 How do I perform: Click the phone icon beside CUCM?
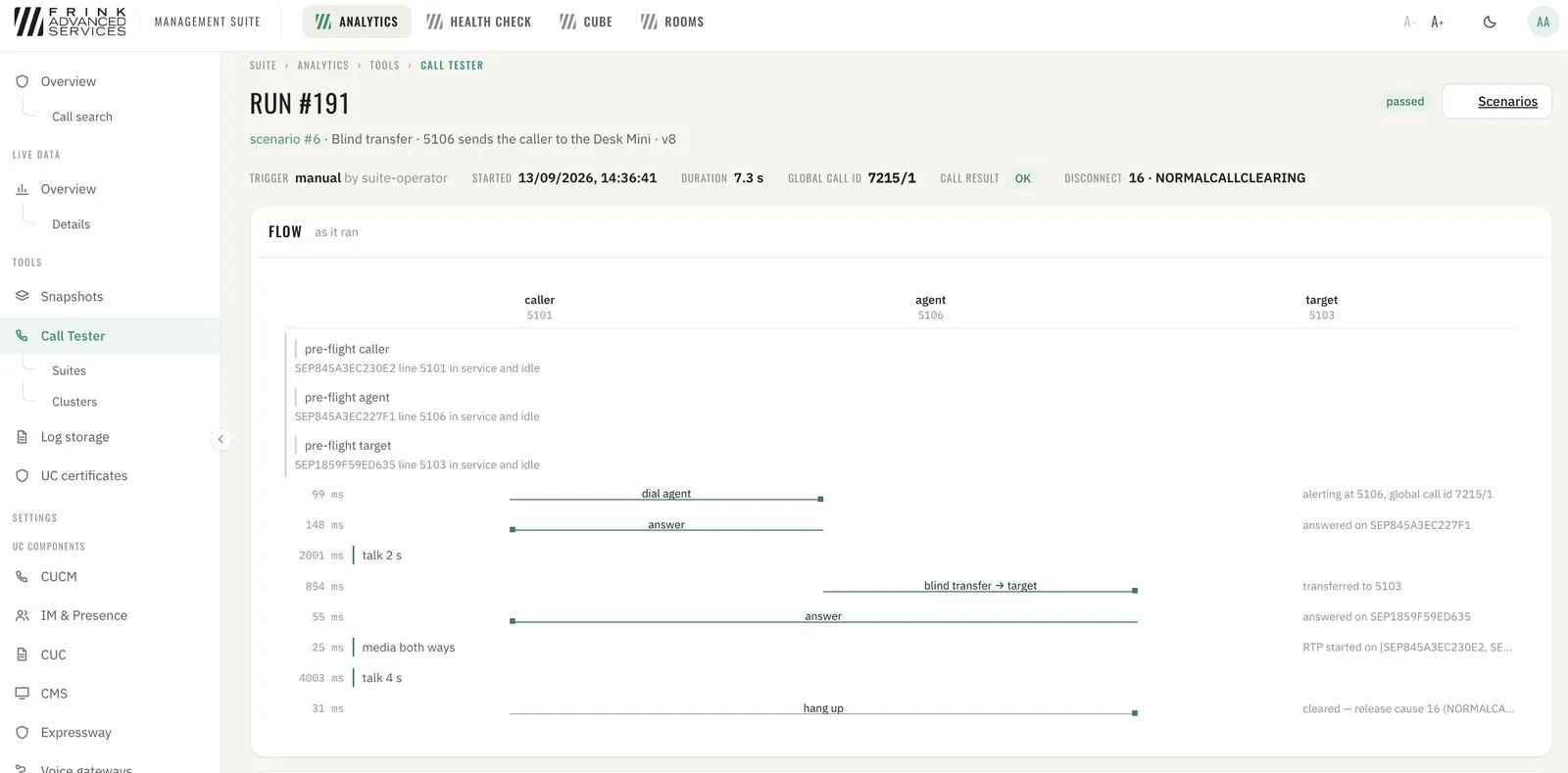tap(22, 576)
